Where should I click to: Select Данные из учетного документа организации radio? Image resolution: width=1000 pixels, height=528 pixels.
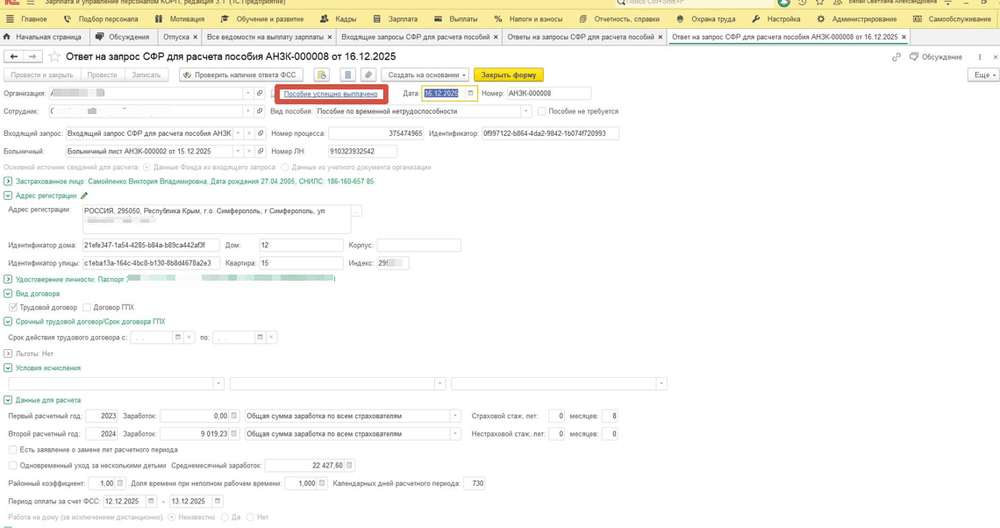[285, 167]
